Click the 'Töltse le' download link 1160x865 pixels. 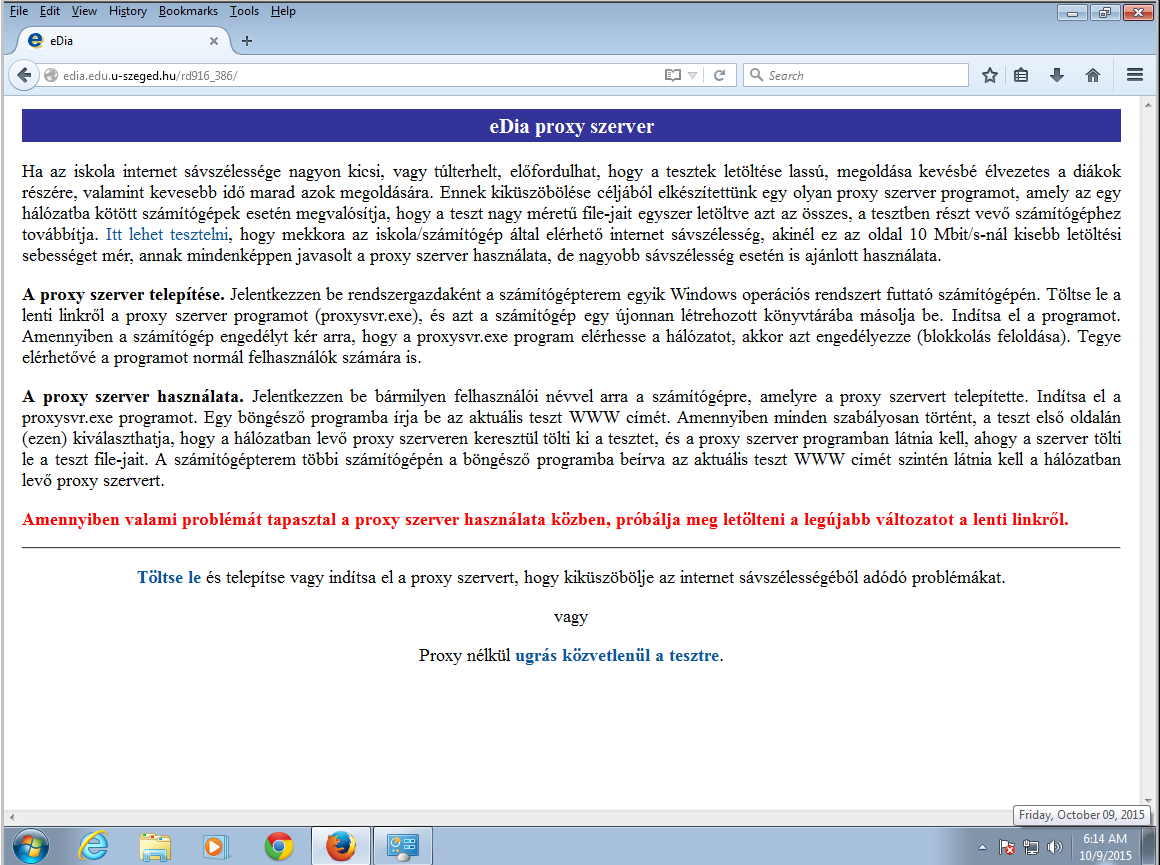pyautogui.click(x=169, y=577)
